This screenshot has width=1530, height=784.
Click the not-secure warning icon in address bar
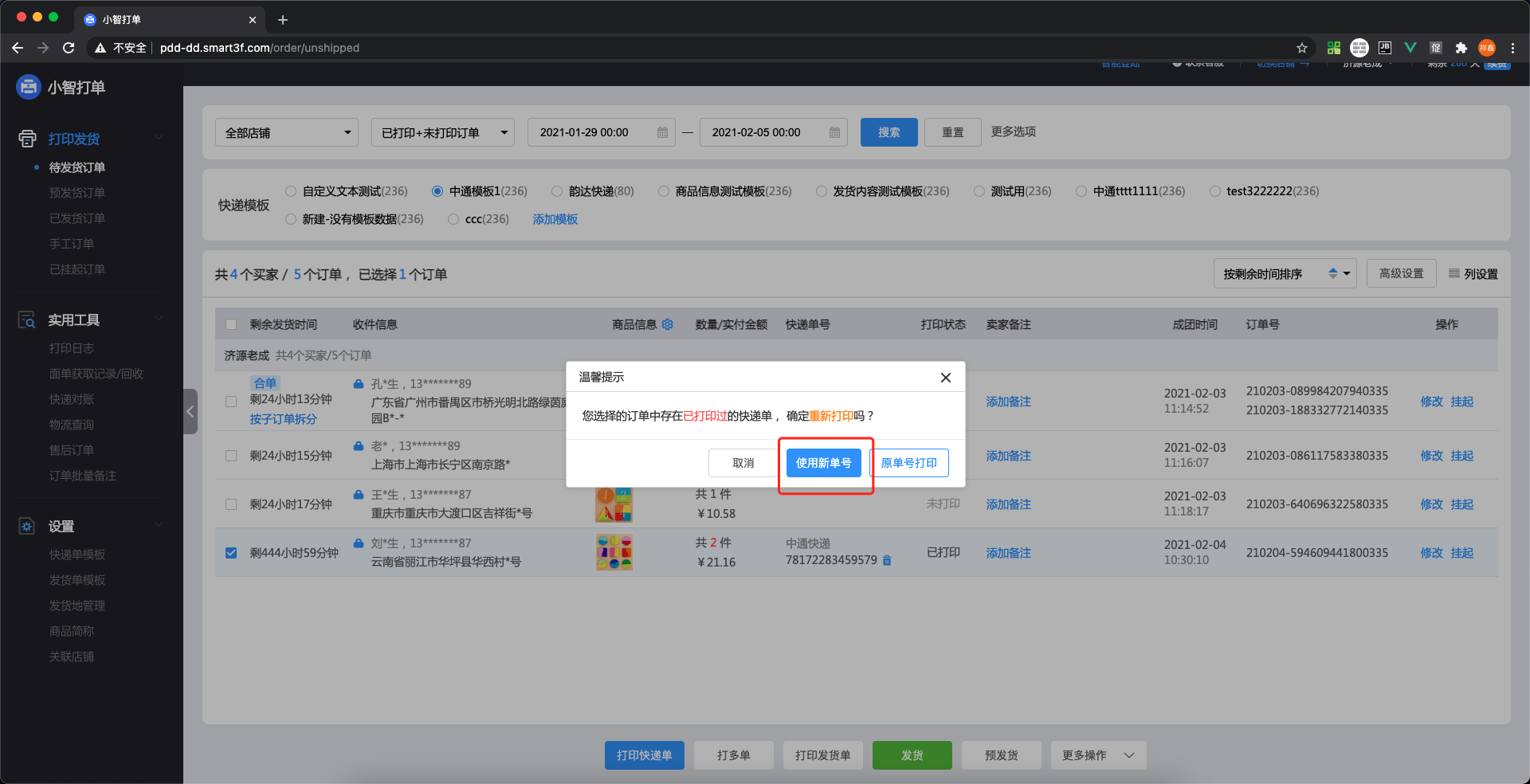click(x=100, y=48)
